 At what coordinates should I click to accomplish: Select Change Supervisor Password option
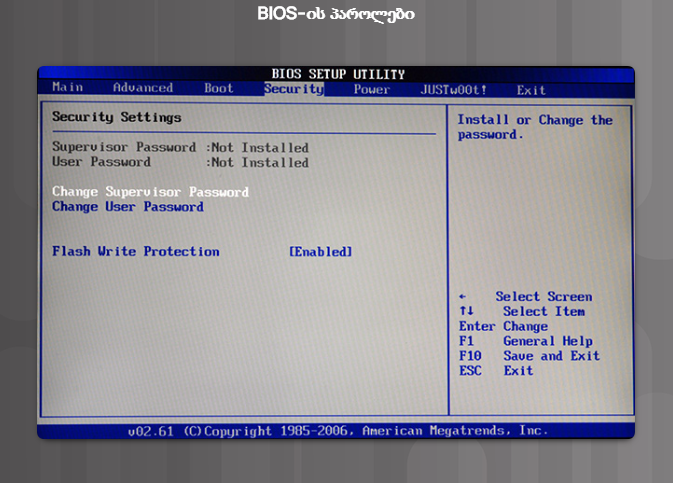(150, 191)
